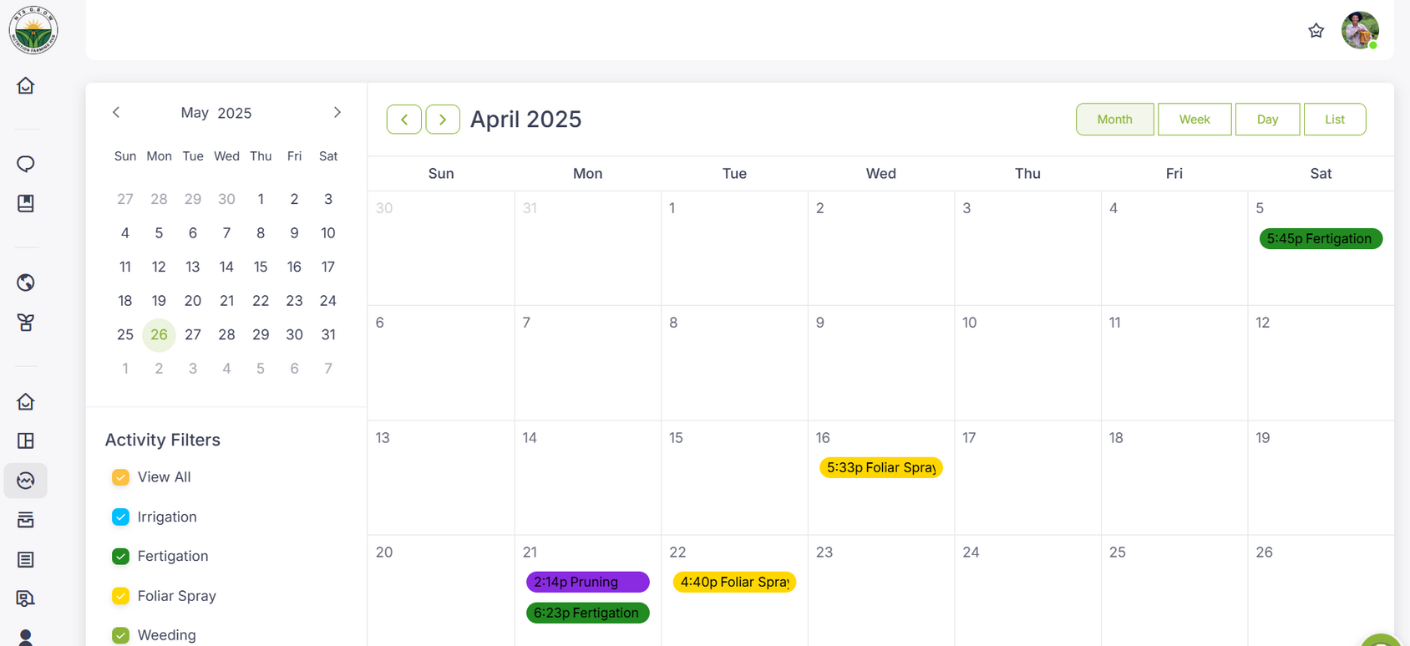Viewport: 1410px width, 646px height.
Task: Switch to the List view
Action: point(1335,119)
